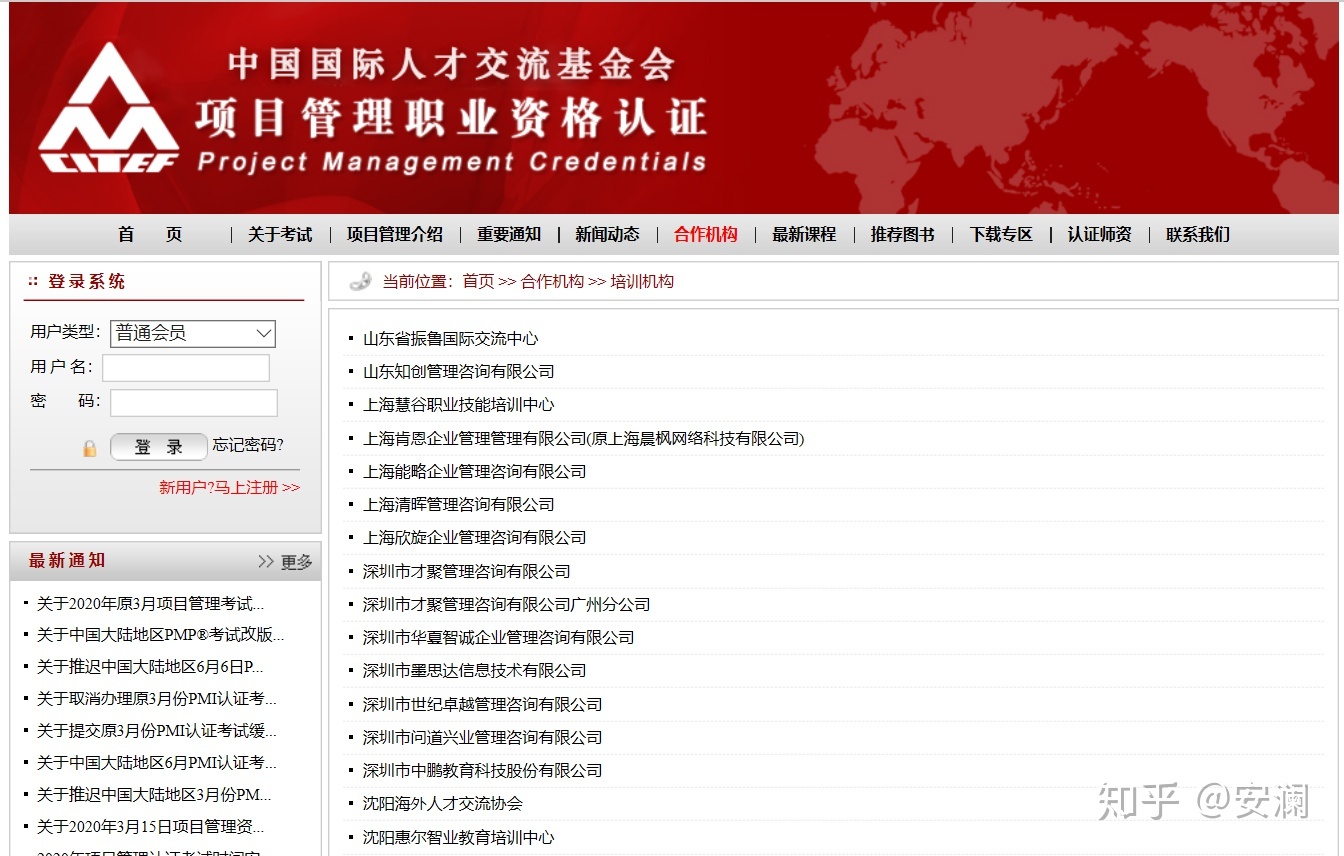1344x856 pixels.
Task: Click the lock icon beside the login button
Action: [90, 448]
